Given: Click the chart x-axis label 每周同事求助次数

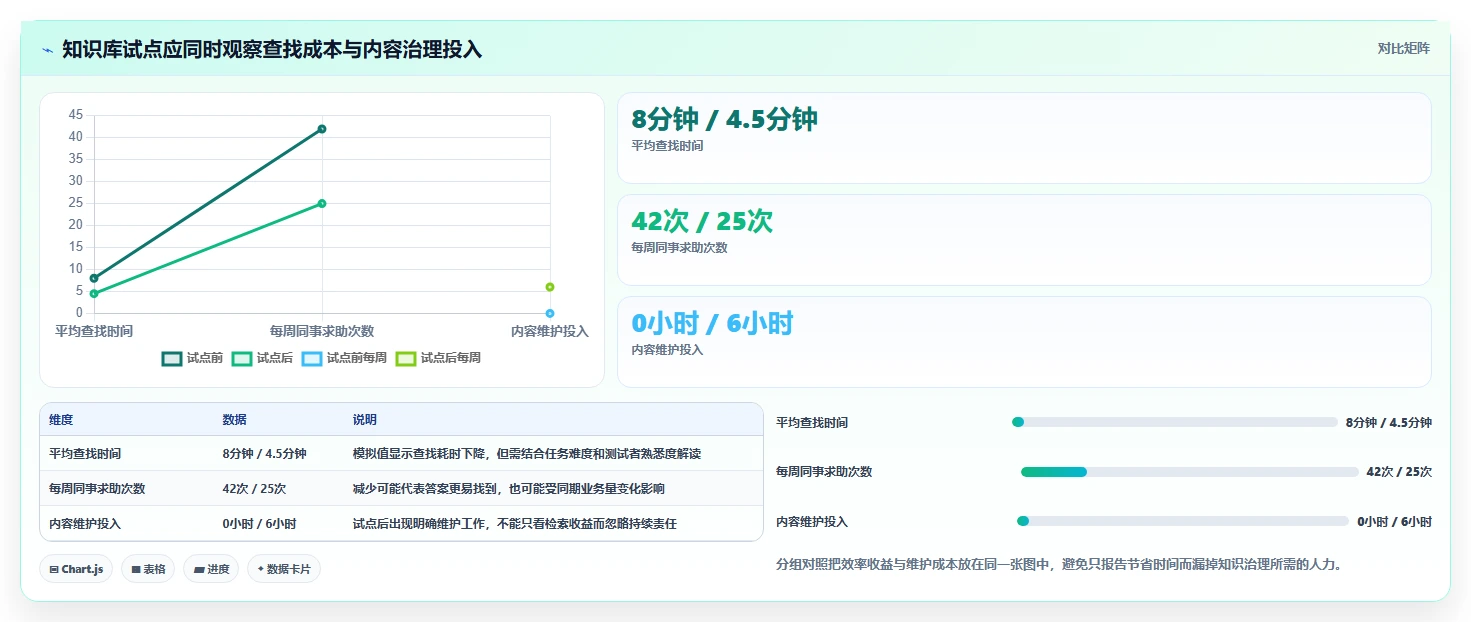Looking at the screenshot, I should tap(322, 331).
